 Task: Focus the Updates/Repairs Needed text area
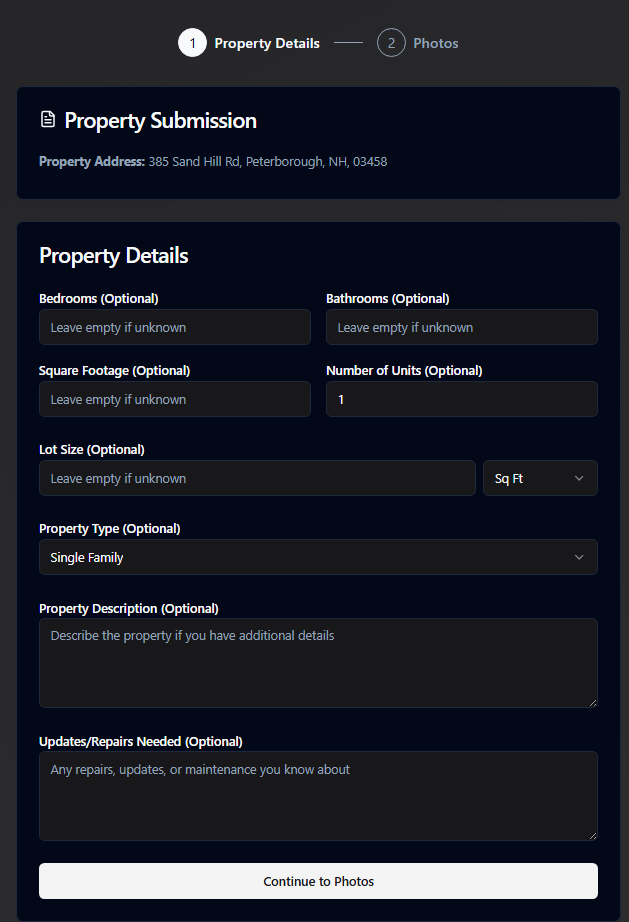(x=318, y=795)
